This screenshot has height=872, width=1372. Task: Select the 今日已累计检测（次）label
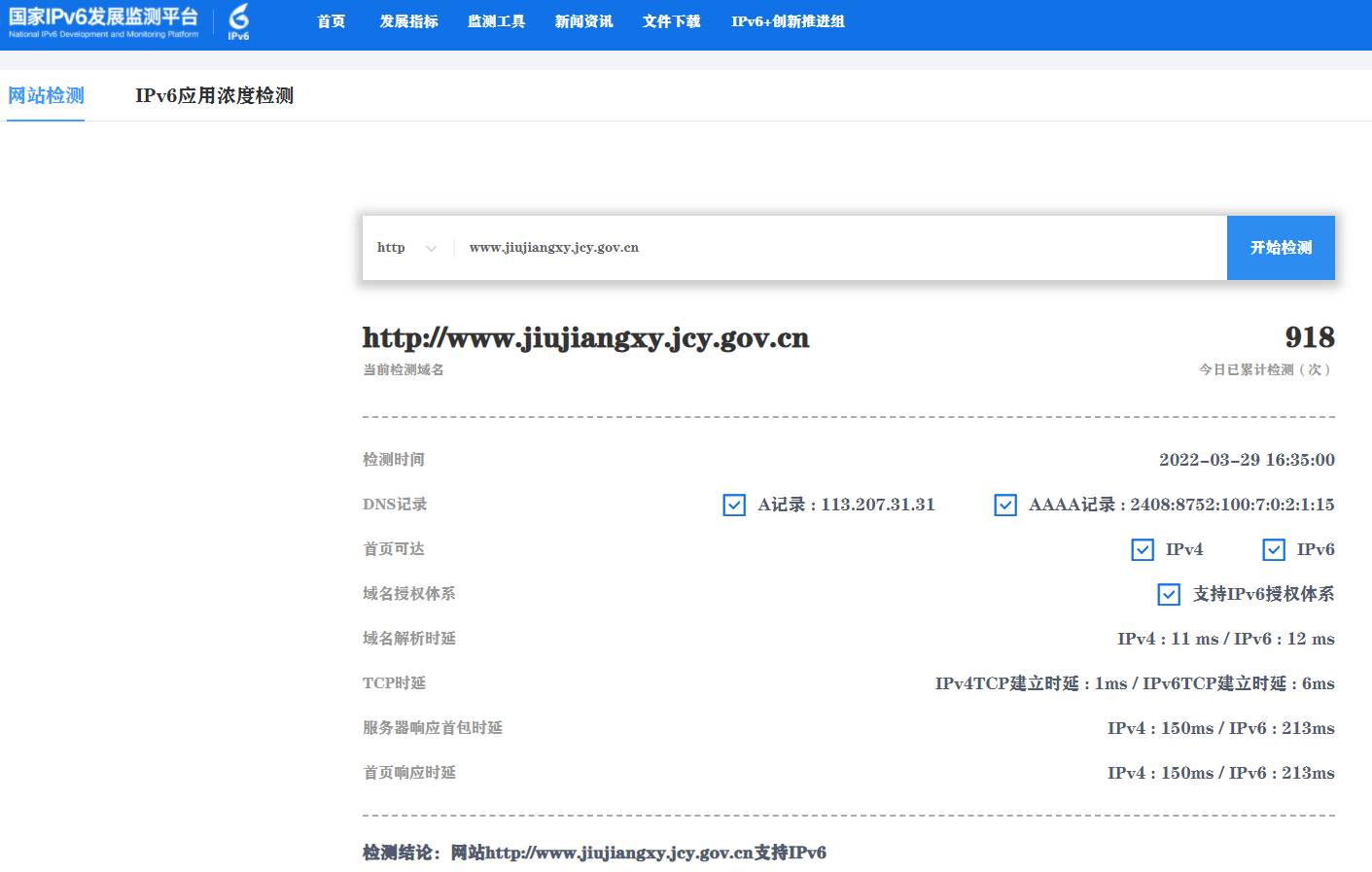tap(1267, 369)
